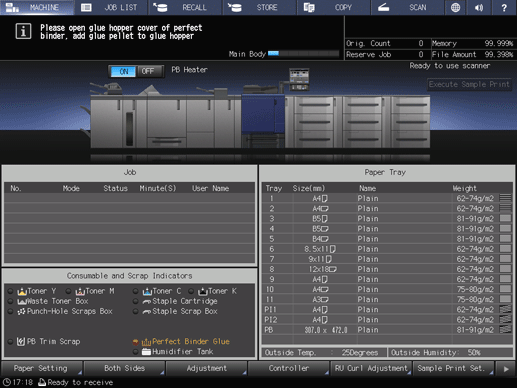The height and width of the screenshot is (388, 517).
Task: Click the Memory 99.999% value
Action: (x=498, y=43)
